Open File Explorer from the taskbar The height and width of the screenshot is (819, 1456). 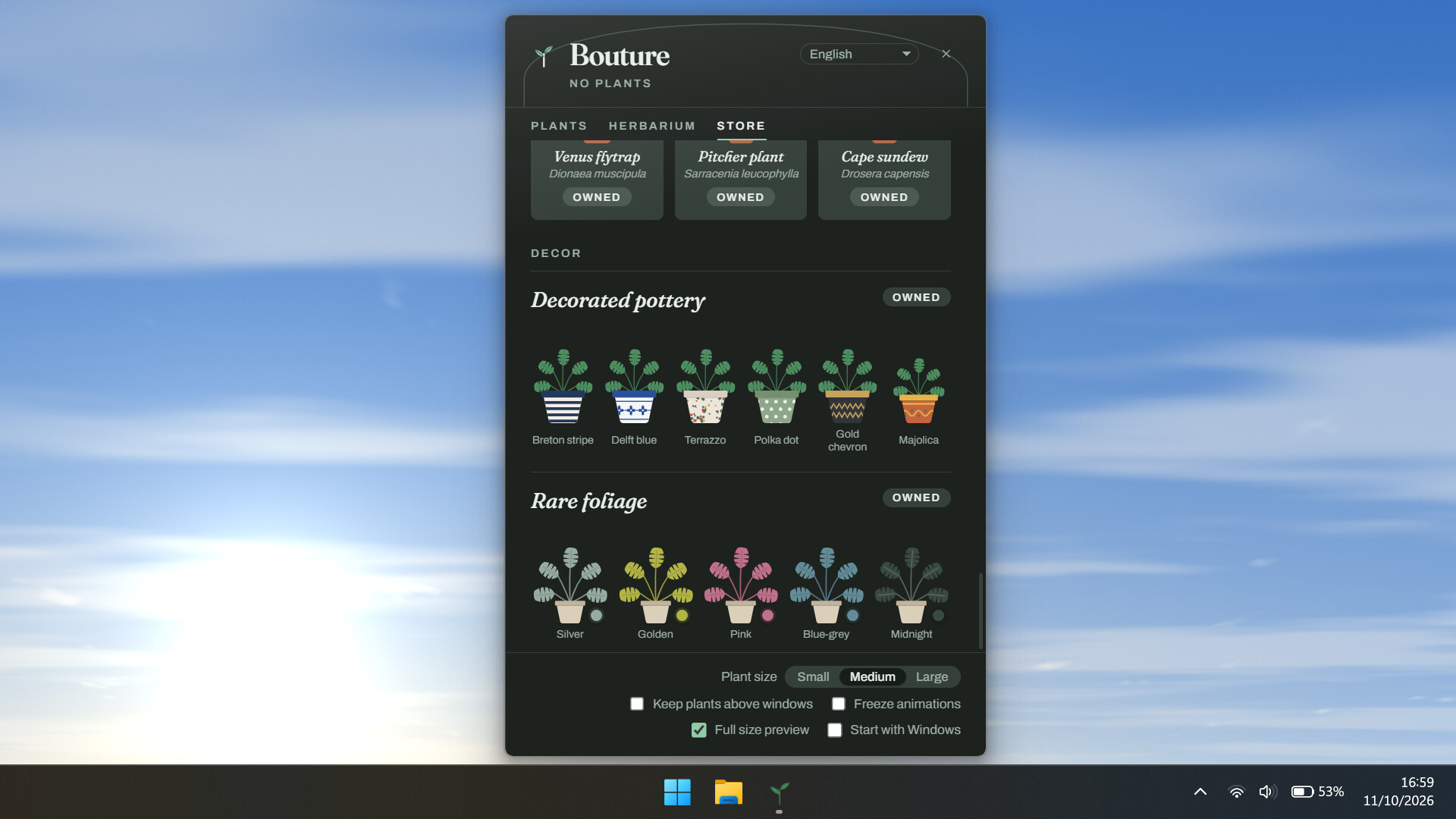pyautogui.click(x=728, y=792)
